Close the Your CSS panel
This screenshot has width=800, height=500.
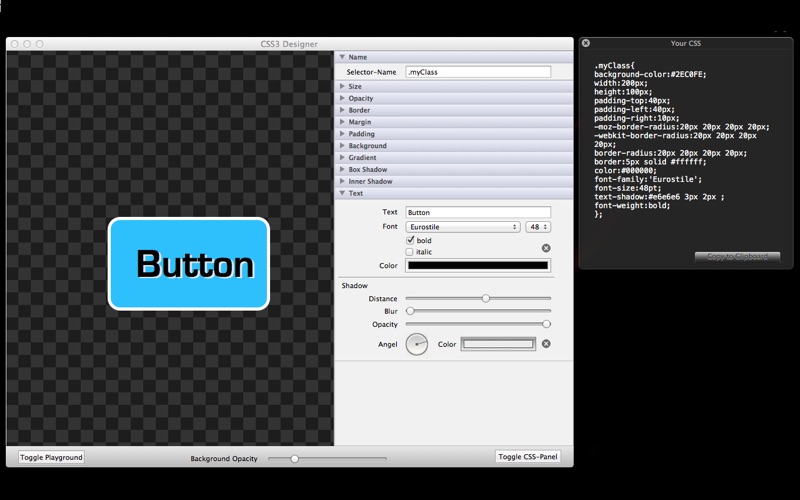[x=586, y=43]
